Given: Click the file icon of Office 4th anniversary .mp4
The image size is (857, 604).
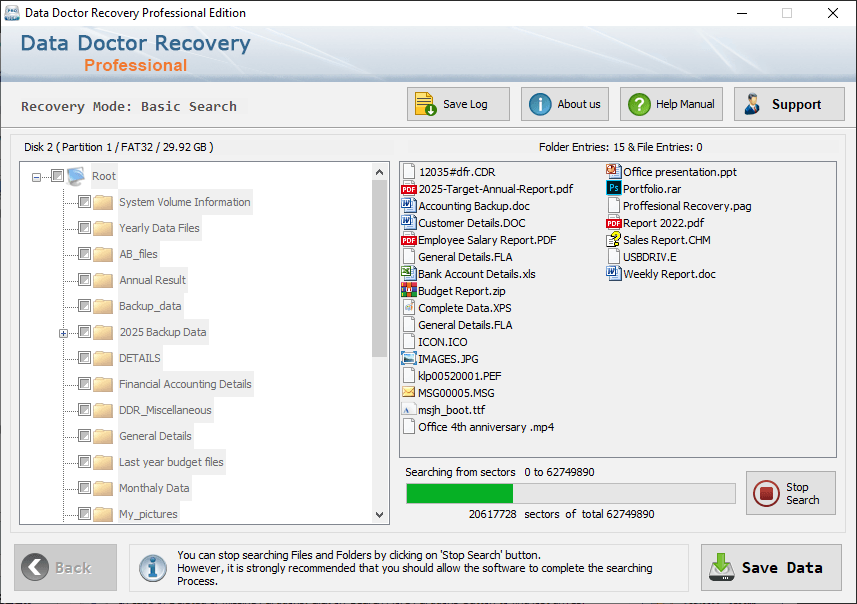Looking at the screenshot, I should pyautogui.click(x=408, y=426).
